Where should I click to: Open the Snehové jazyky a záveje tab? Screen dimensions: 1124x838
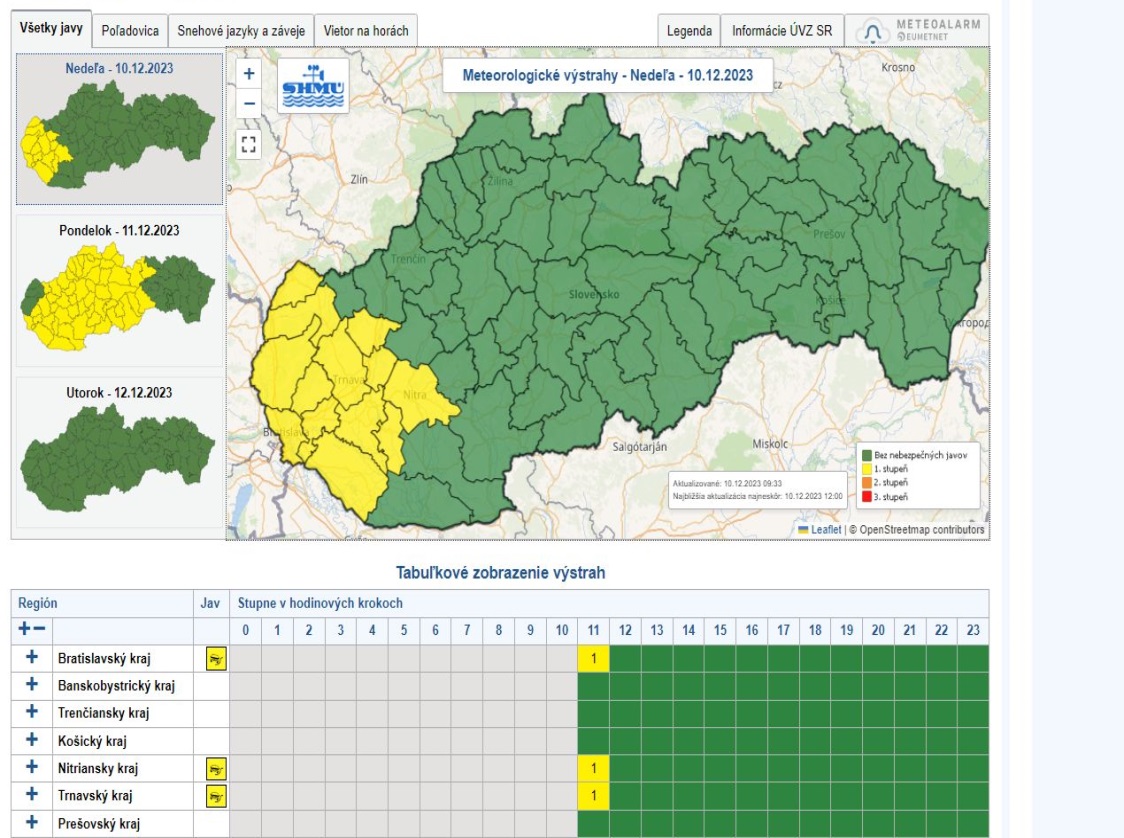[241, 31]
